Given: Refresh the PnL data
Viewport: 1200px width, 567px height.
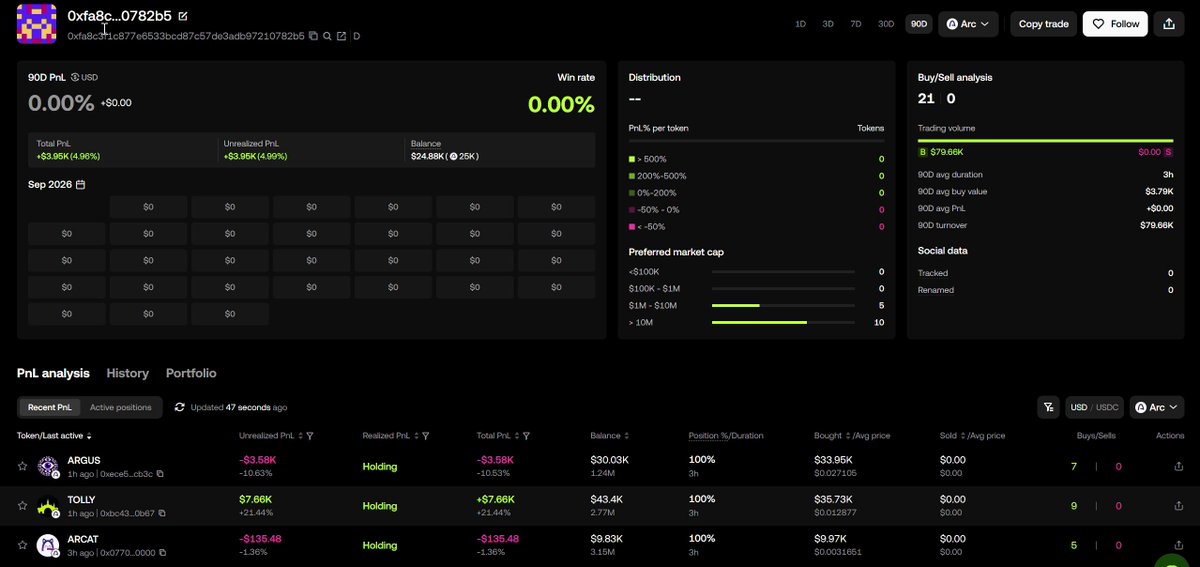Looking at the screenshot, I should tap(179, 407).
